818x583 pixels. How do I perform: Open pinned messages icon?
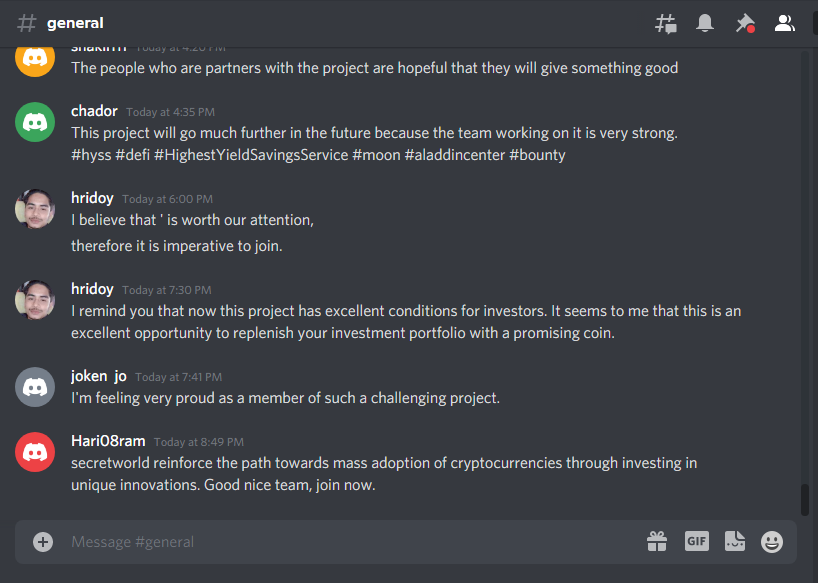[745, 23]
